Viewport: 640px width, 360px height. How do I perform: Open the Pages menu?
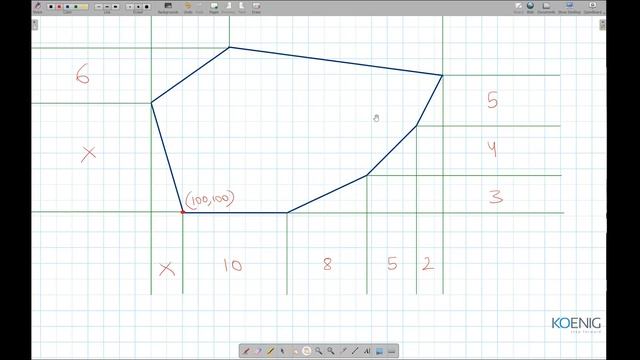pos(214,7)
